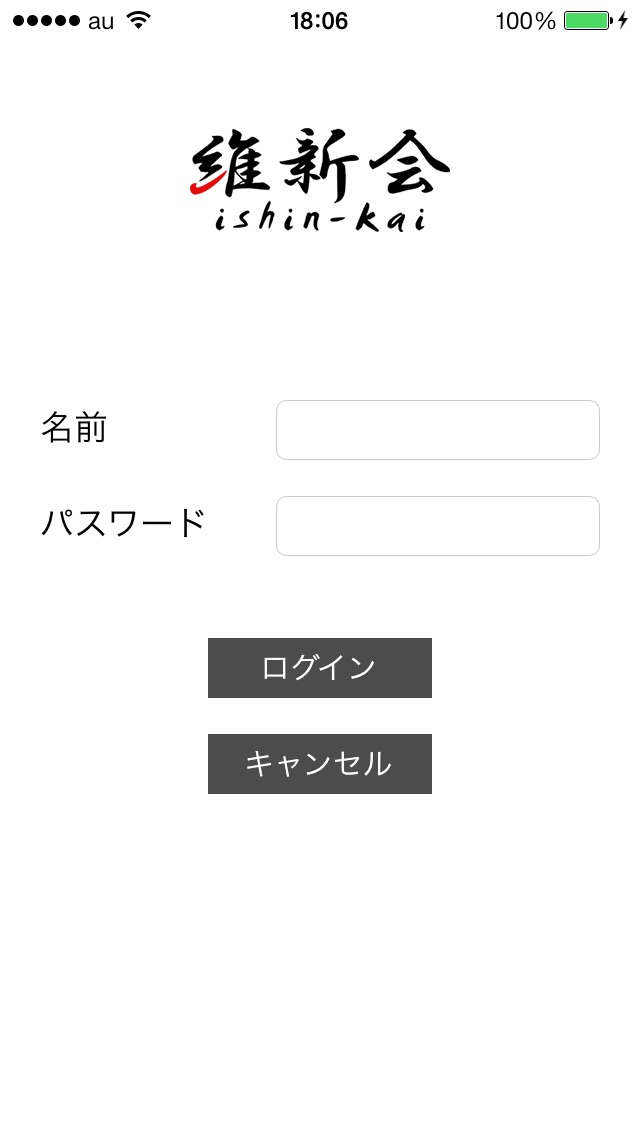Tap the 維新会 calligraphy logo

click(x=320, y=164)
